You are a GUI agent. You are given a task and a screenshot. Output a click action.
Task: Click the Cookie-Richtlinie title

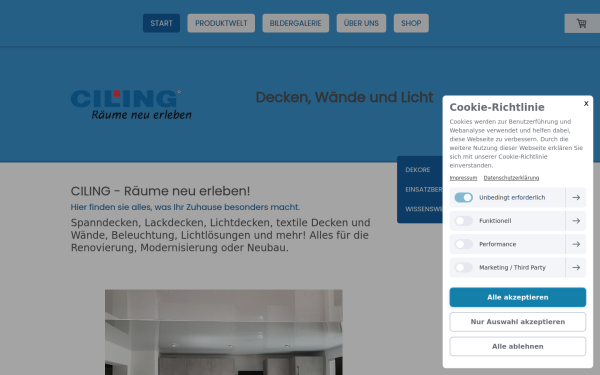click(x=497, y=107)
